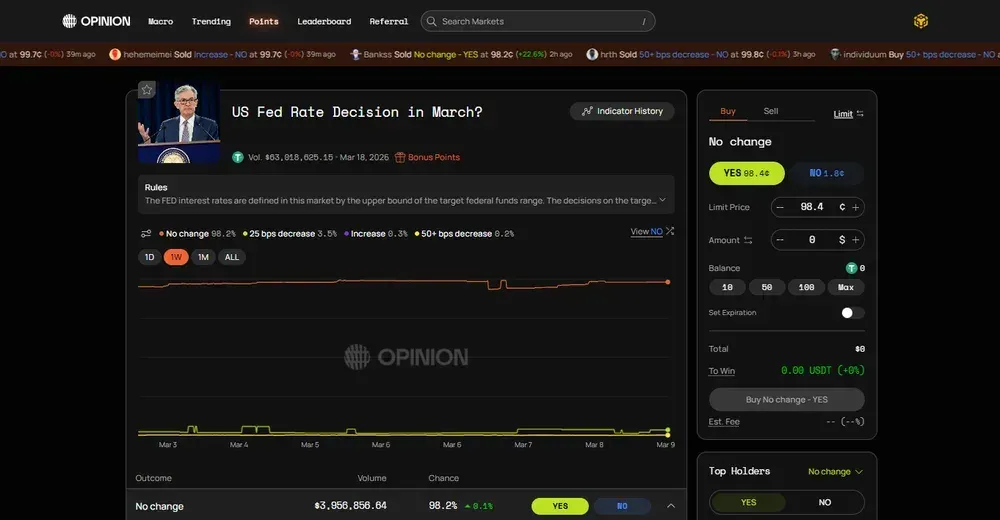Open the Bonus Points link
Viewport: 1000px width, 520px height.
[434, 157]
